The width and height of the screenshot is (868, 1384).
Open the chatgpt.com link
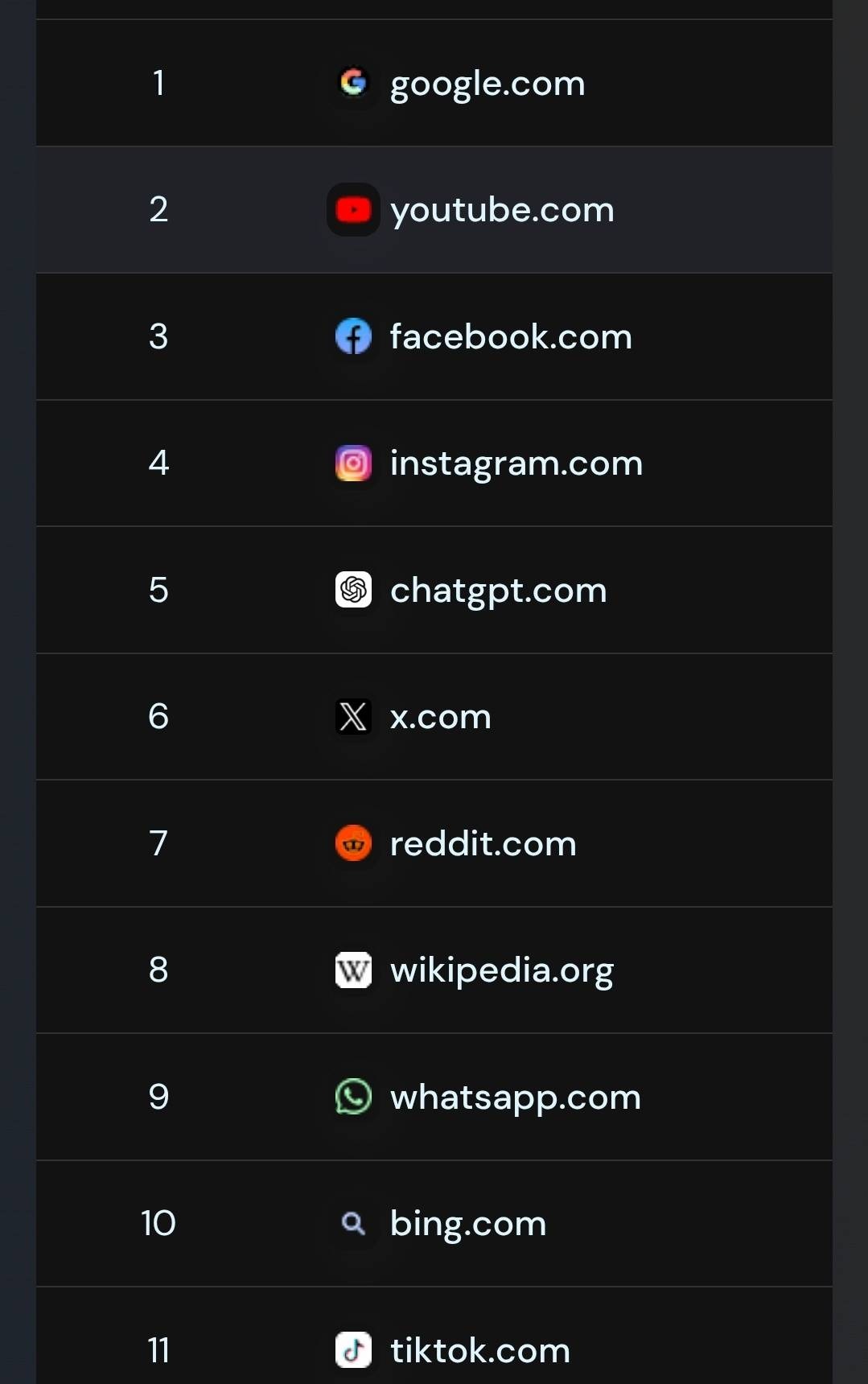click(x=498, y=591)
